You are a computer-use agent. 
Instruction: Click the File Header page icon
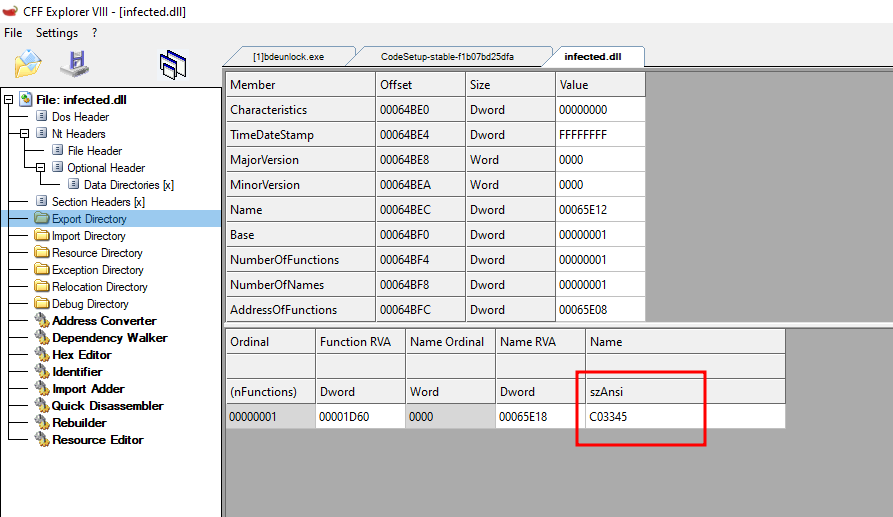58,150
